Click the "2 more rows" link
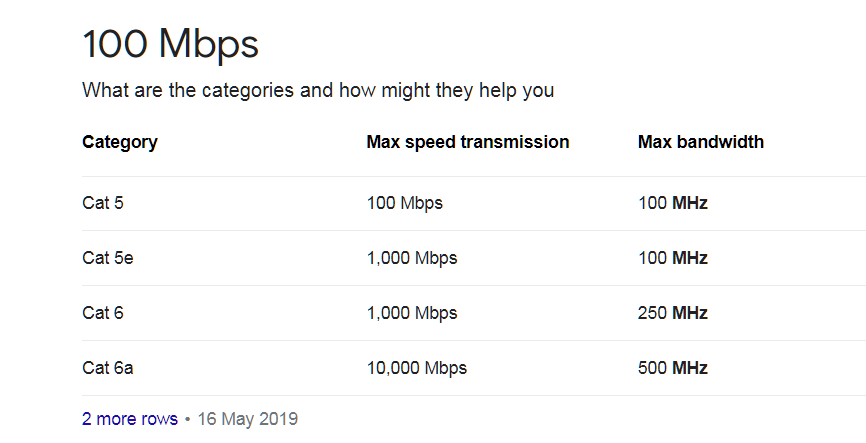 pos(129,419)
